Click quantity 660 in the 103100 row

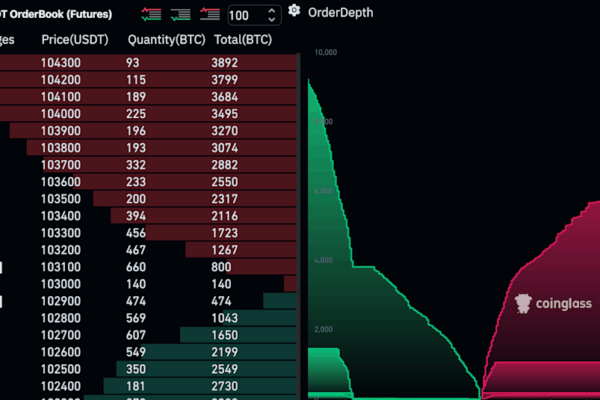coord(136,267)
